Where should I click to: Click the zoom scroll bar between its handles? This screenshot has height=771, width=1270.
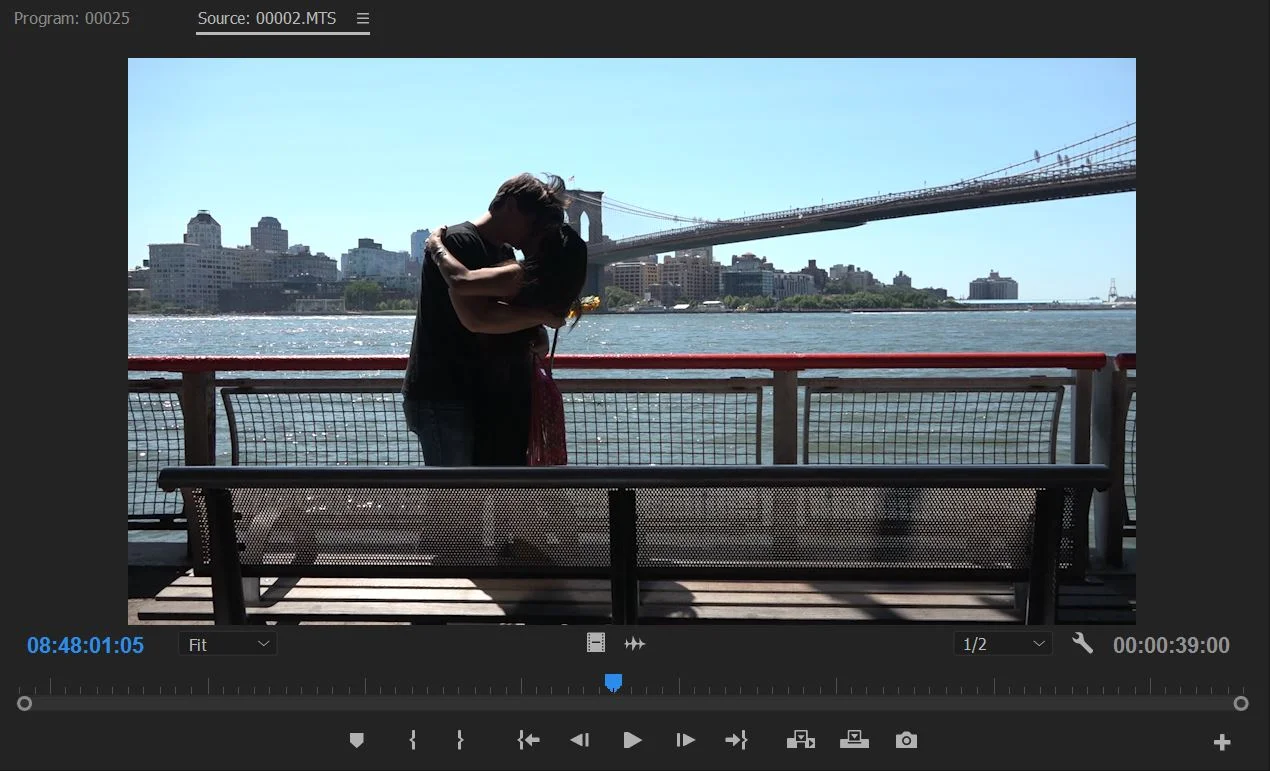(632, 704)
